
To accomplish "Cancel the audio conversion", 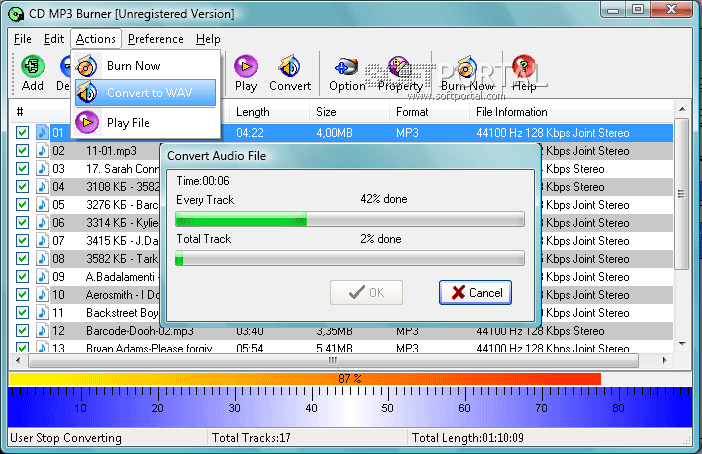I will click(x=475, y=292).
